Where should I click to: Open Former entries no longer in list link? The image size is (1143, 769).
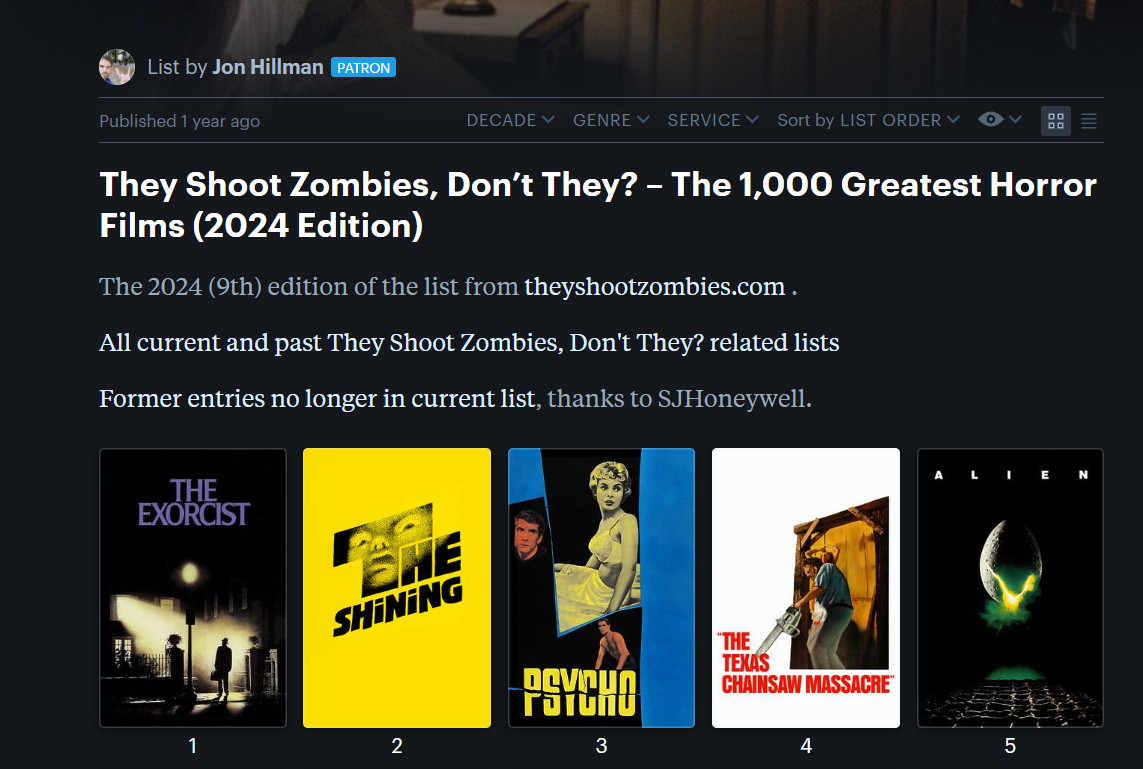[317, 399]
